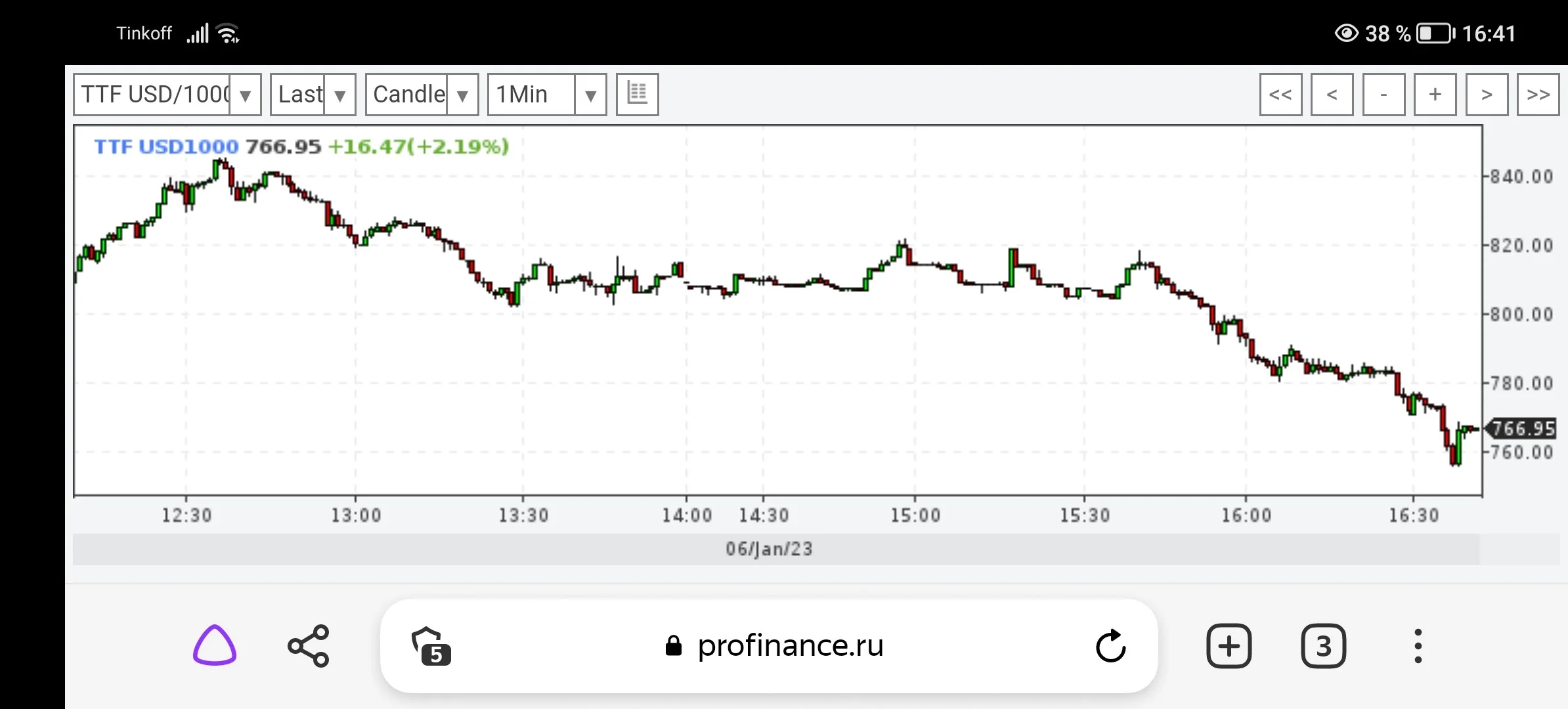Open the TTF USD/1000 instrument dropdown
The height and width of the screenshot is (709, 1568).
[x=167, y=95]
